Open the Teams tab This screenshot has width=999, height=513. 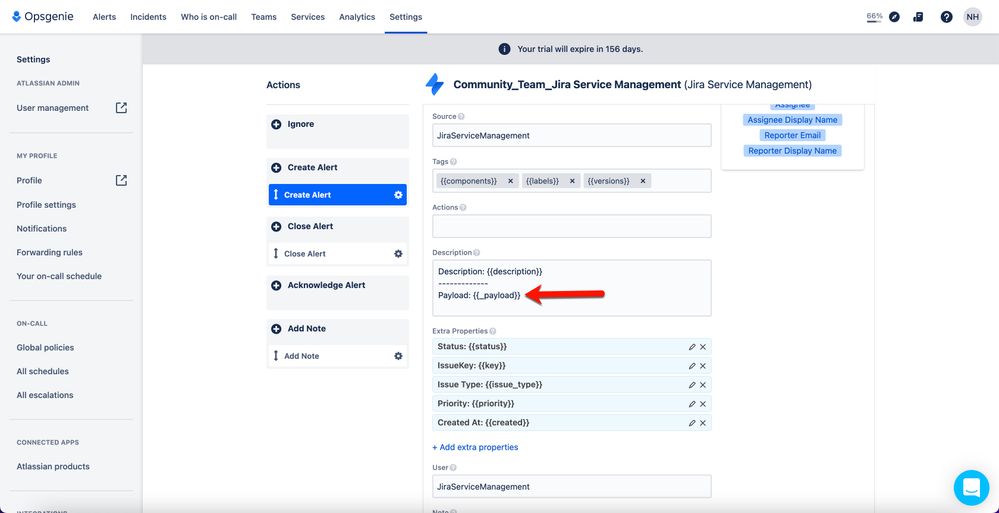(264, 17)
